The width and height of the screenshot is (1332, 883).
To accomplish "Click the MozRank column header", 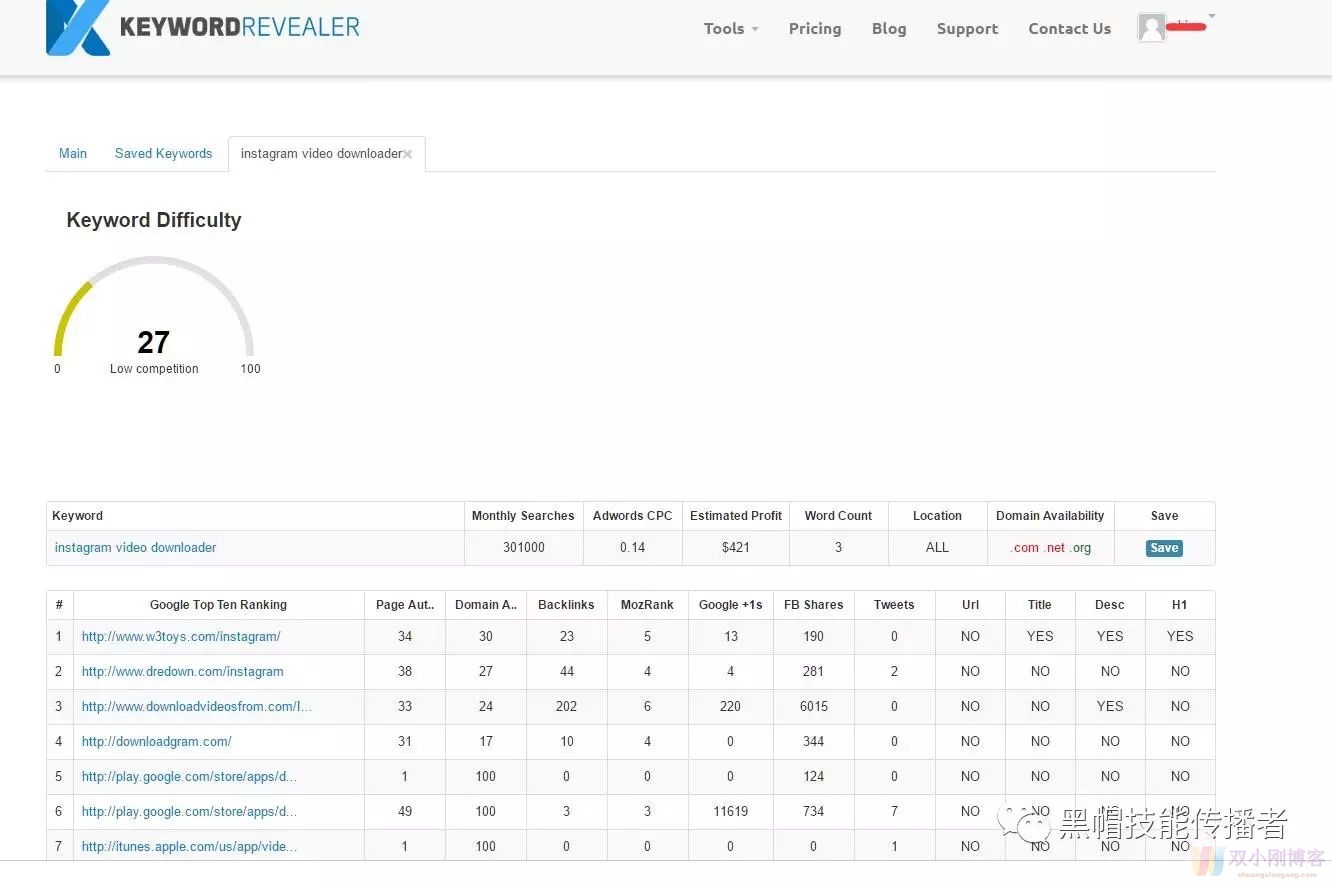I will (647, 605).
